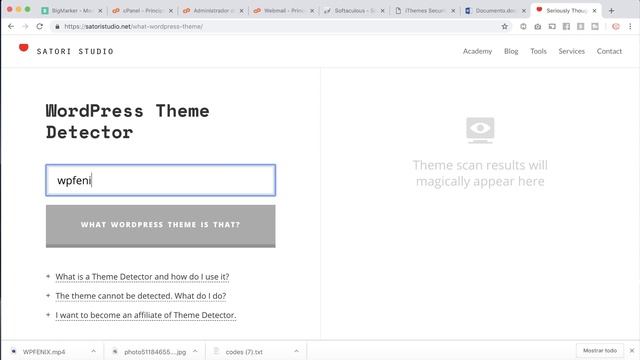Expand become an affiliate question
This screenshot has width=640, height=360.
point(146,315)
